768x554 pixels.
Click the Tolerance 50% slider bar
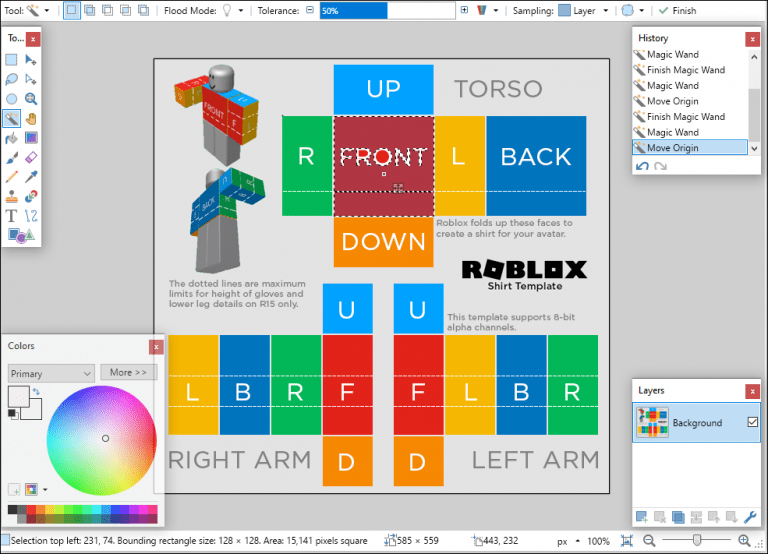[387, 10]
